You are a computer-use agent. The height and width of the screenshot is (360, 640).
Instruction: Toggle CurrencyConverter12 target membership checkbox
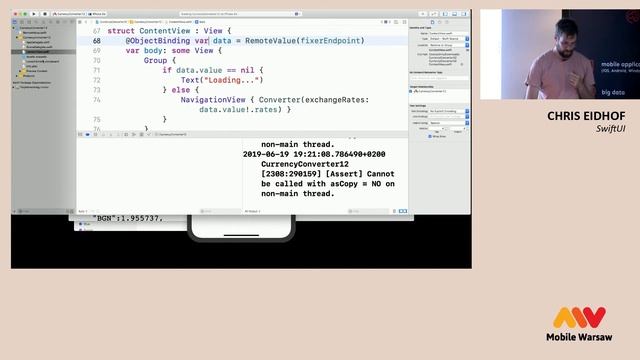pos(411,91)
